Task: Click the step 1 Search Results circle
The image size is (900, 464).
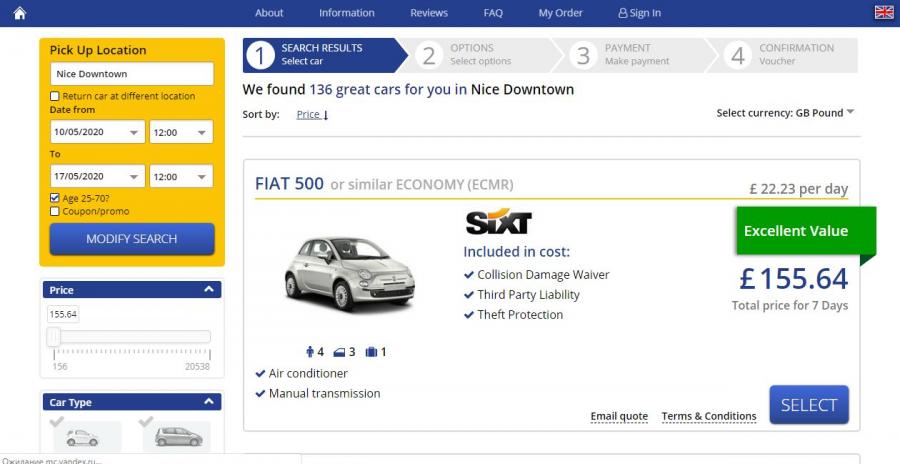Action: (261, 55)
